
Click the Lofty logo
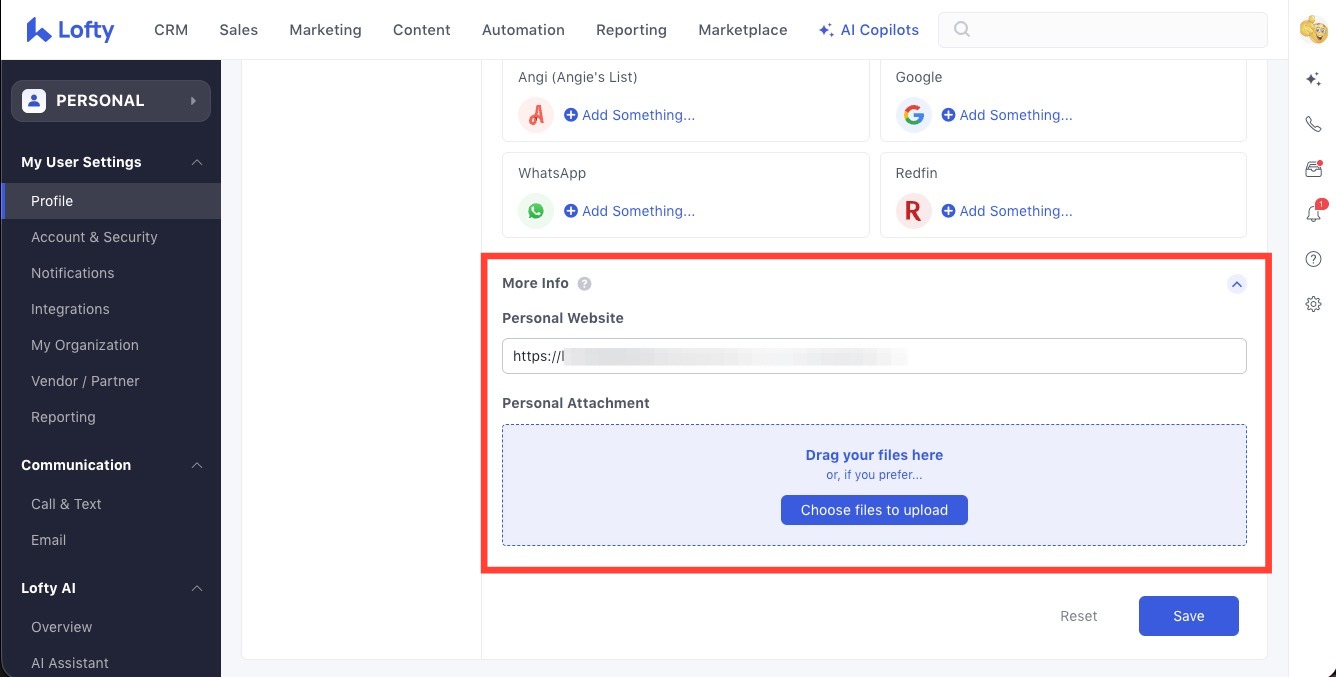coord(70,30)
